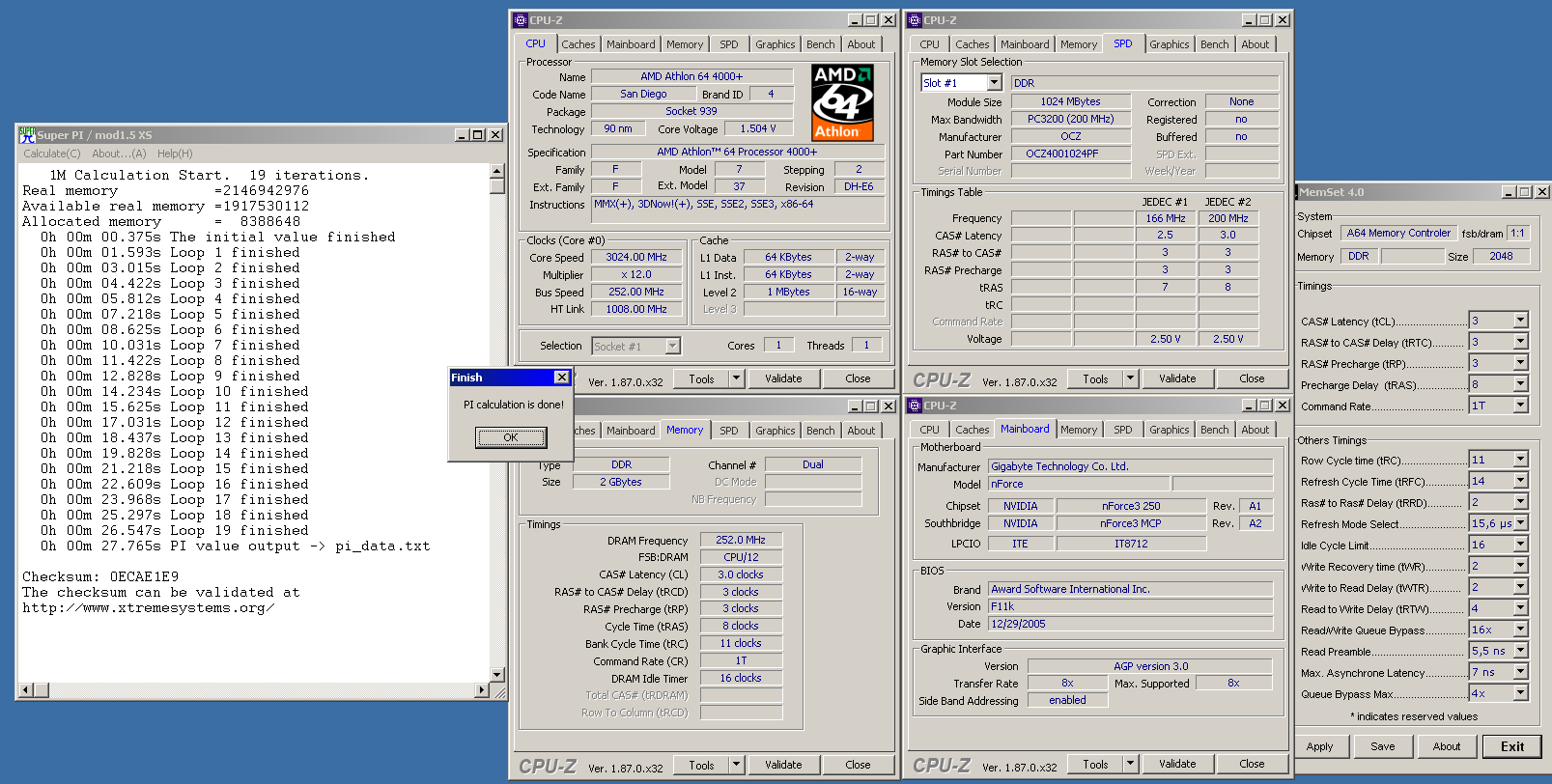Click the DRAM Frequency value 252.0 MHz
The width and height of the screenshot is (1552, 784).
coord(741,540)
